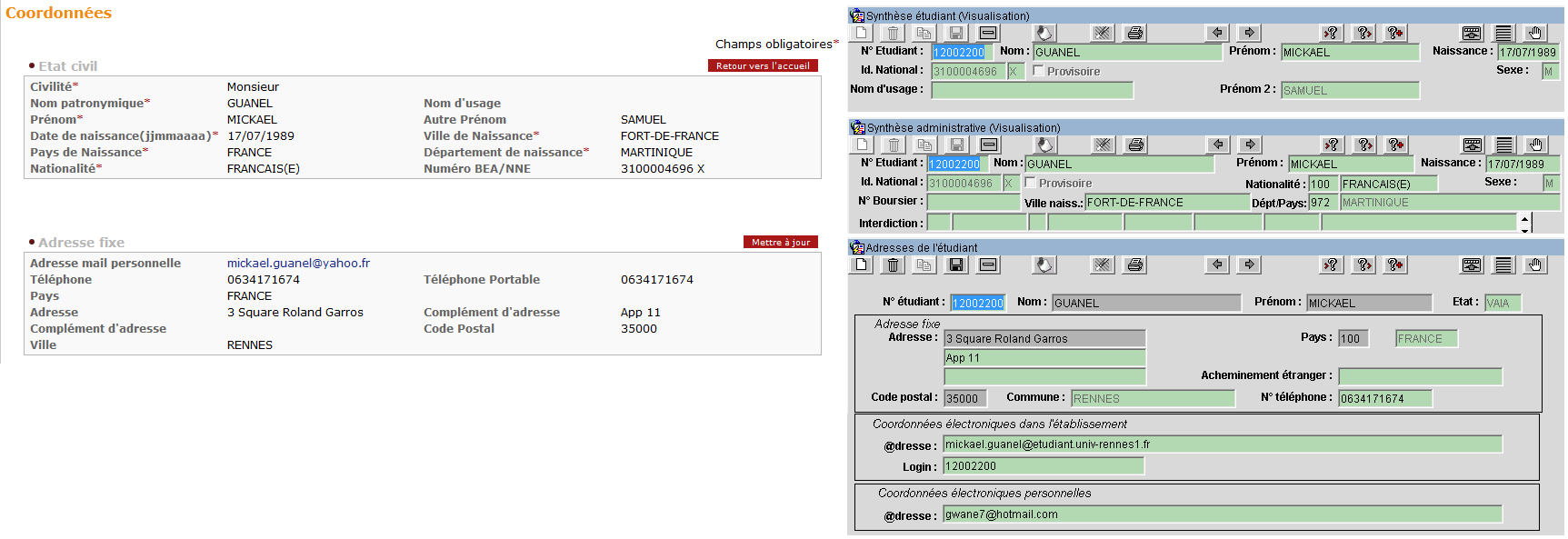Click the up arrow beside the Interdiction row

tap(1524, 217)
